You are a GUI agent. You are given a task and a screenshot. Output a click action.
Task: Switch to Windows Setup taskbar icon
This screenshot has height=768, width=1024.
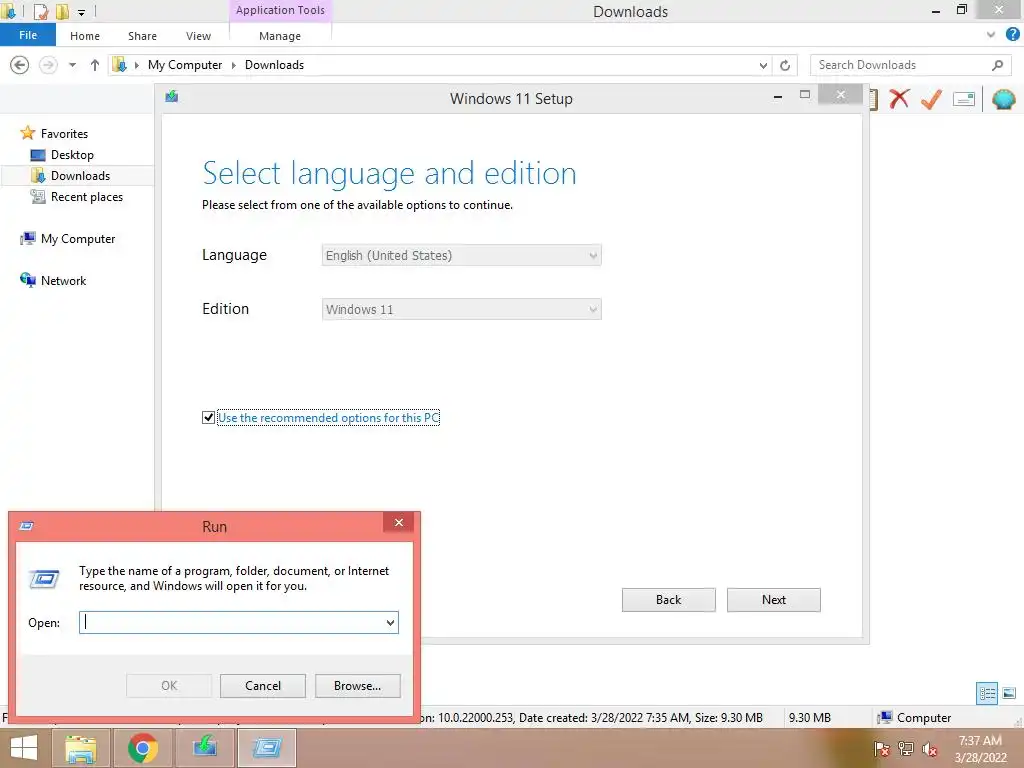(204, 748)
